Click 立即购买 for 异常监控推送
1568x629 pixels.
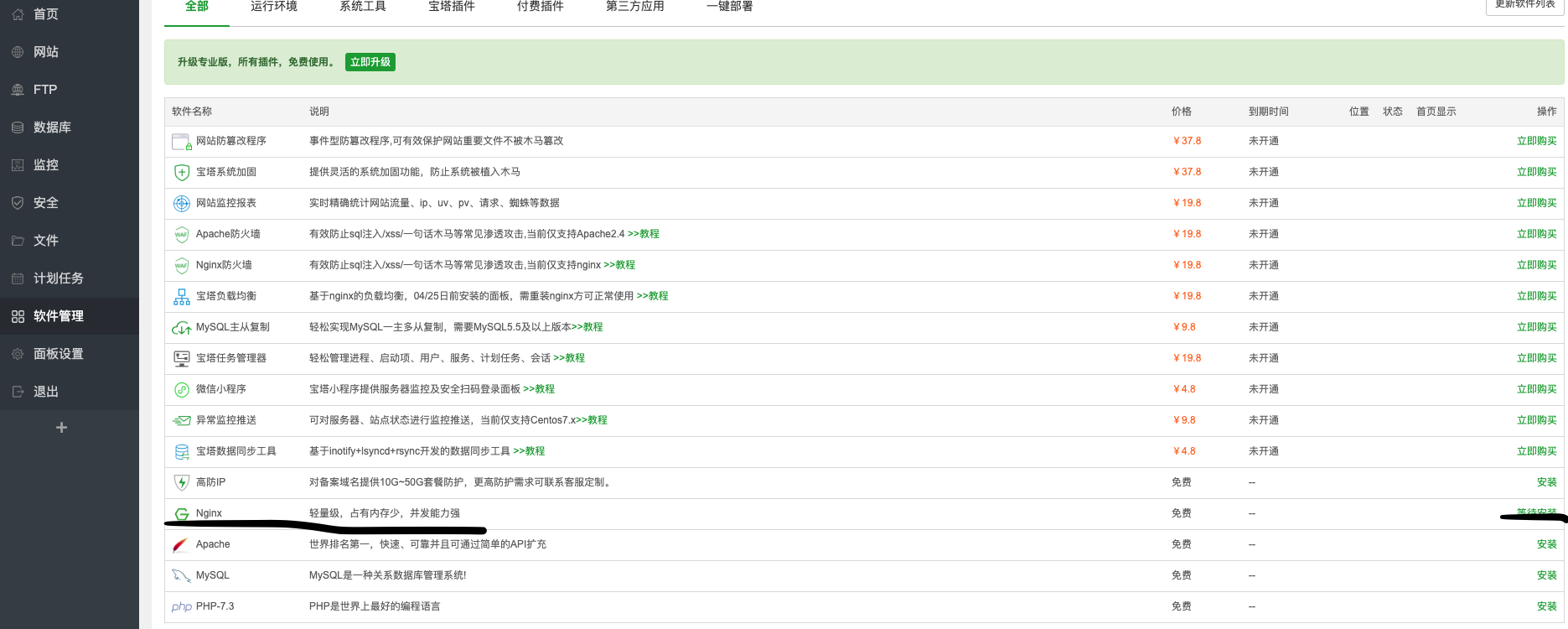[x=1537, y=420]
